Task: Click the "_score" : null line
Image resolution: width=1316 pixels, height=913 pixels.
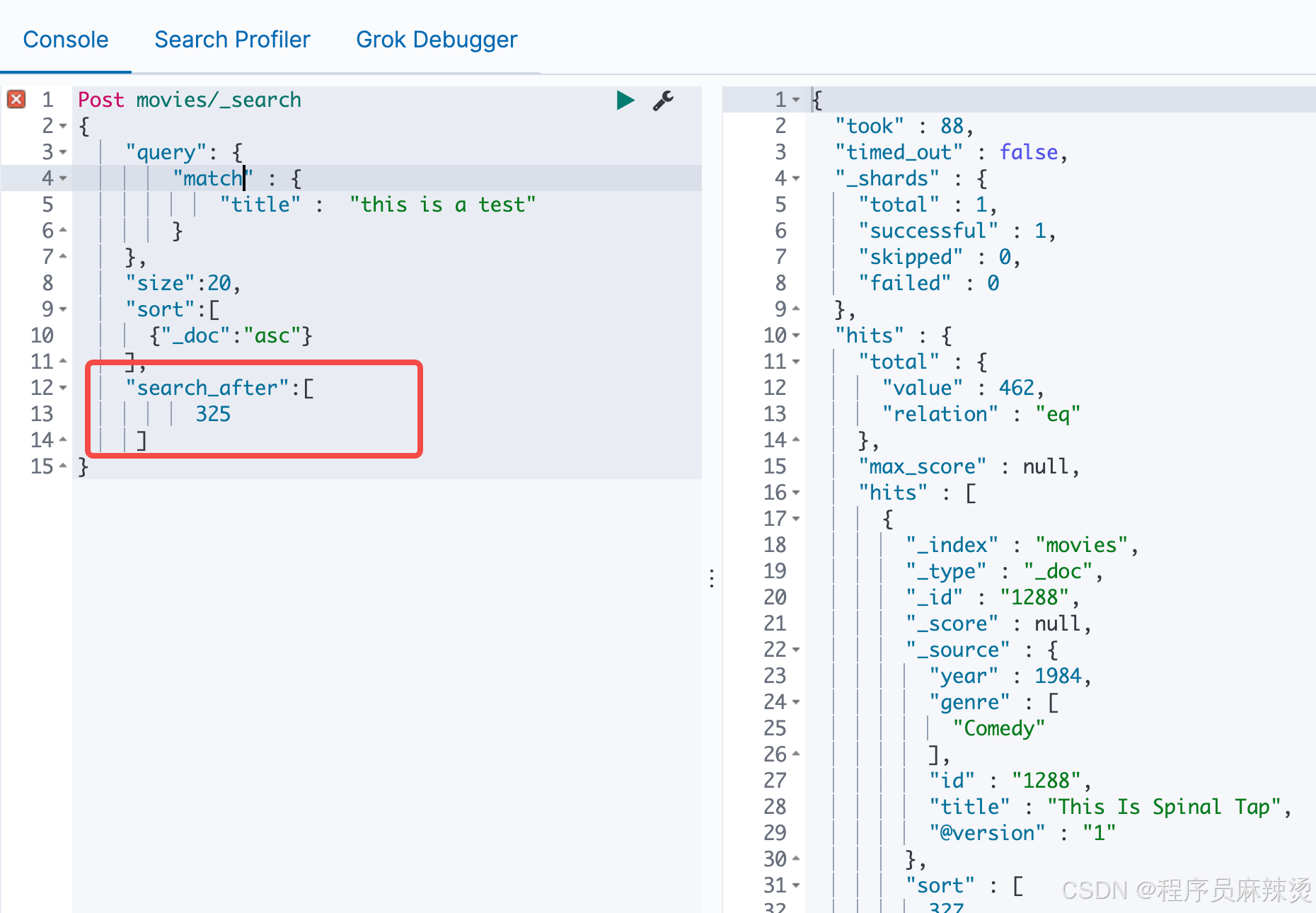Action: pos(999,624)
